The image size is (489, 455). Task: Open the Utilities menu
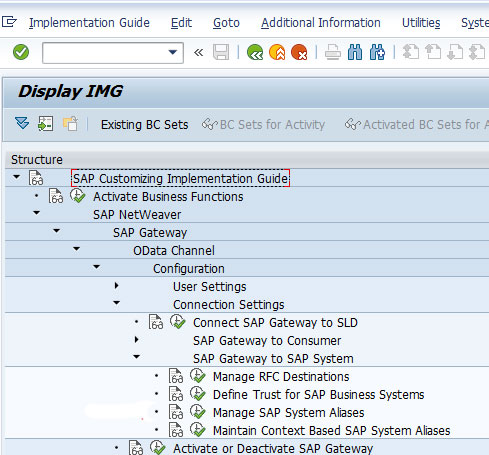[421, 23]
